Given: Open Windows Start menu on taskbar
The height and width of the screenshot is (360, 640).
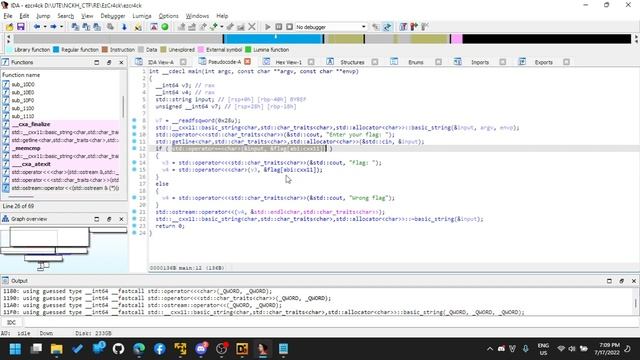Looking at the screenshot, I should coord(16,349).
